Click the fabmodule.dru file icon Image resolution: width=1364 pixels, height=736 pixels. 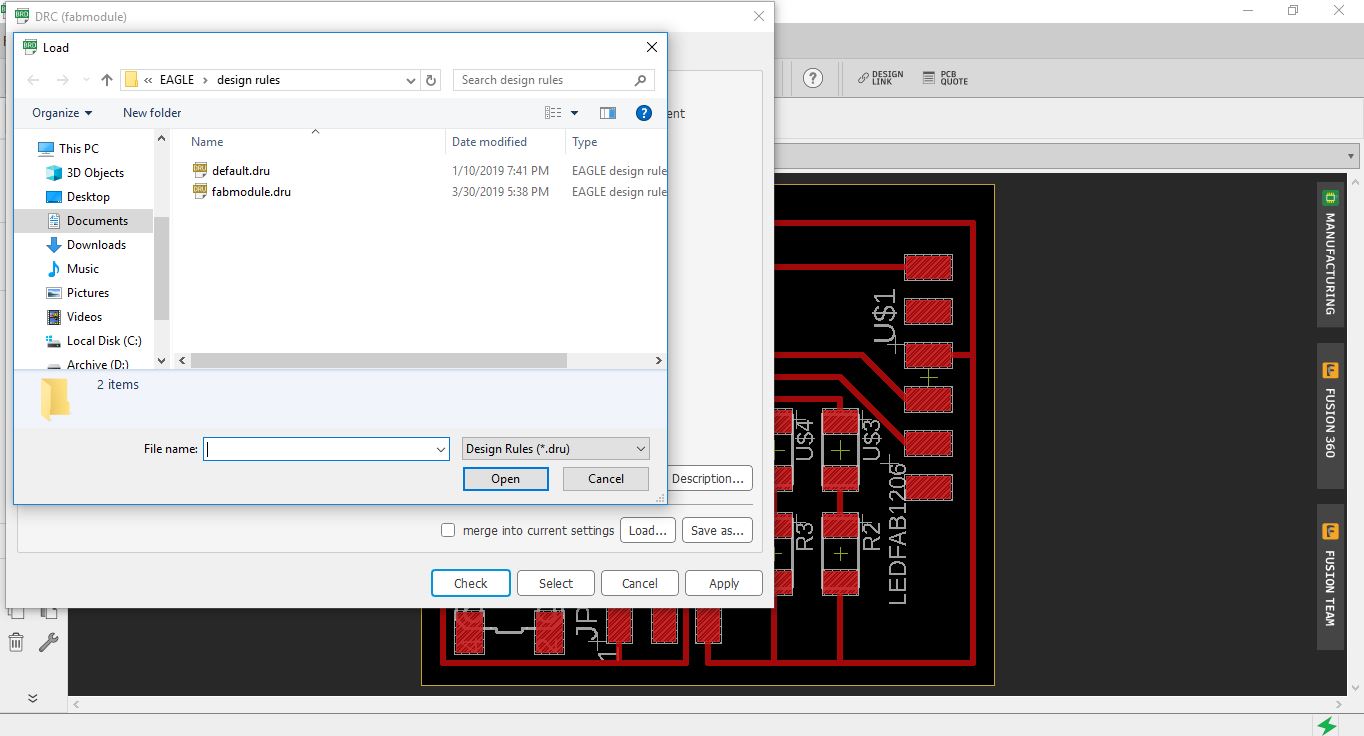(x=200, y=191)
